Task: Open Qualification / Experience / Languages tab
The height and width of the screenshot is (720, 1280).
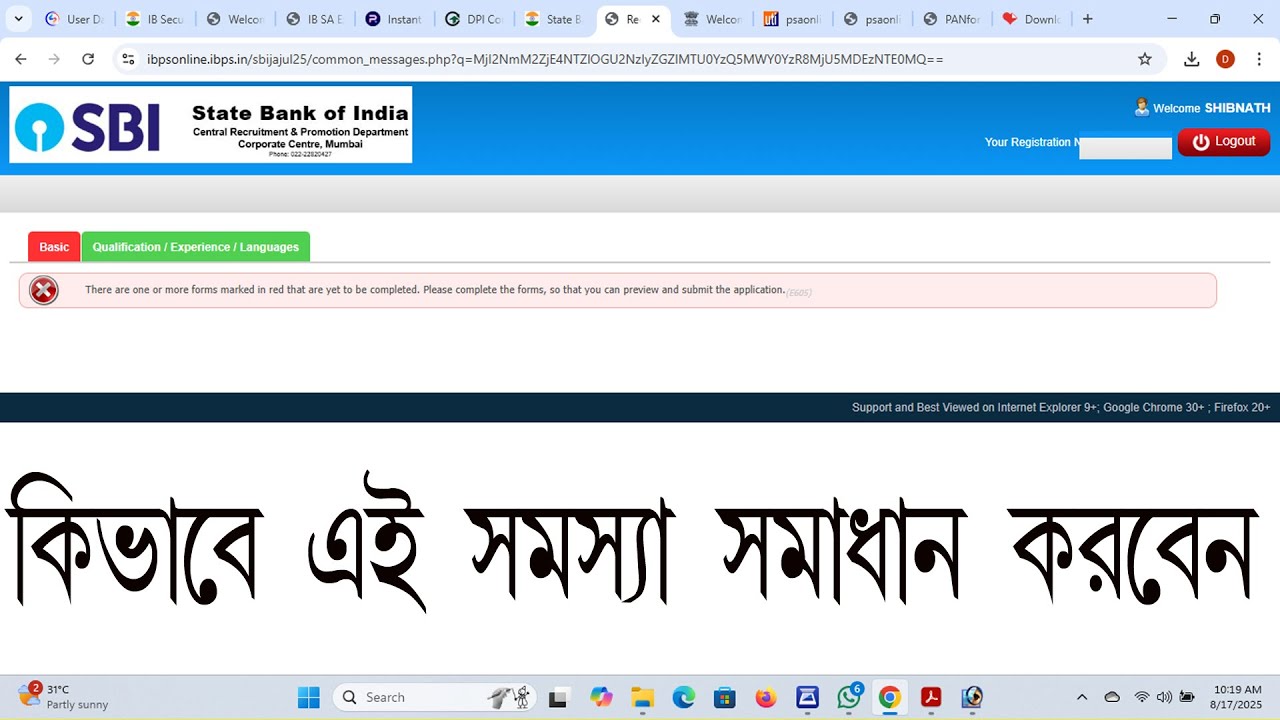Action: click(196, 247)
